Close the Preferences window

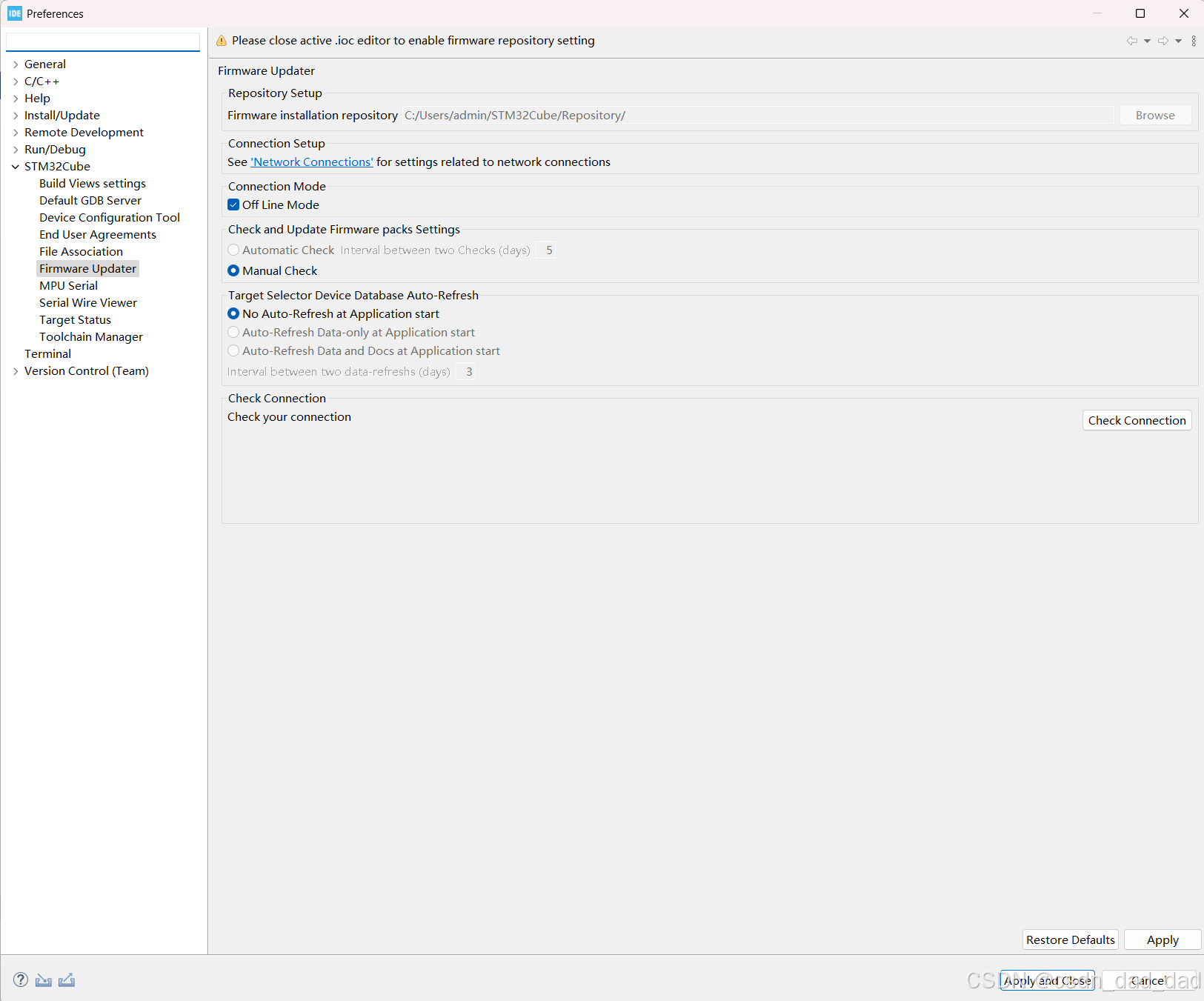point(1183,13)
